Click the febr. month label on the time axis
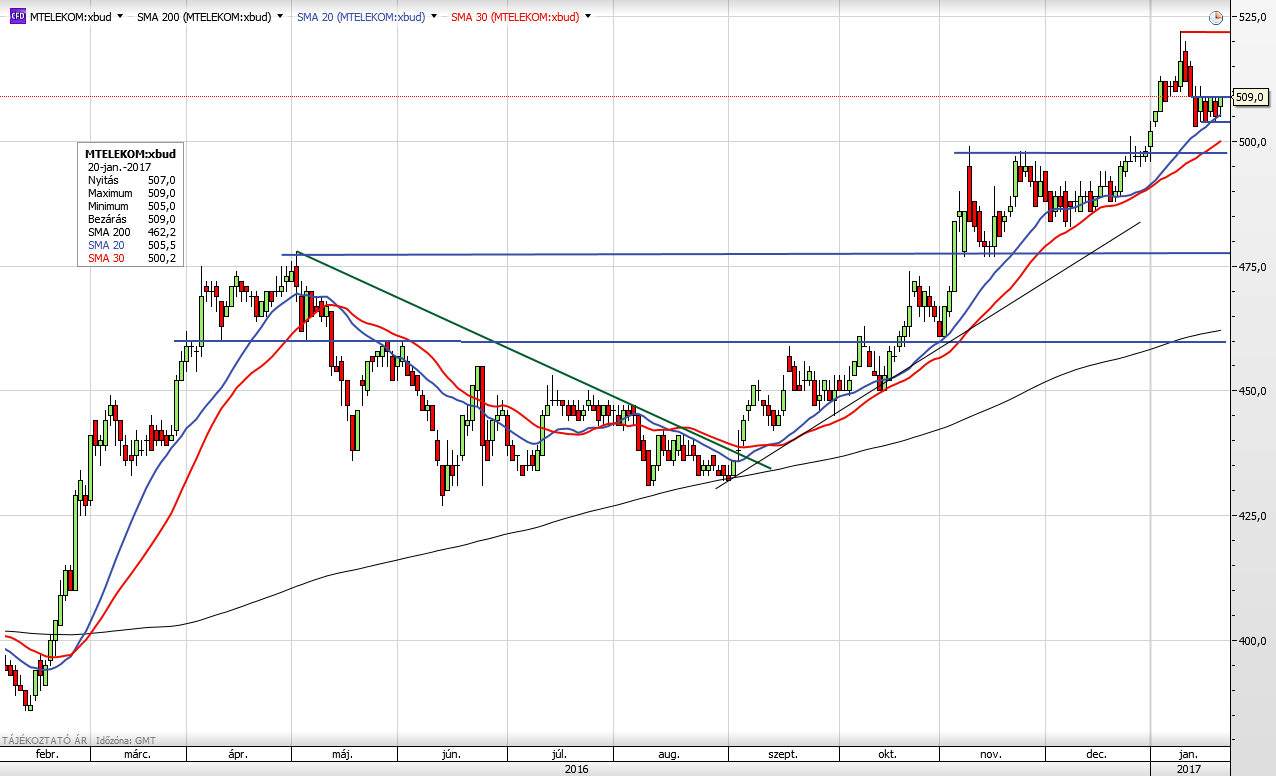The image size is (1276, 776). pyautogui.click(x=48, y=755)
